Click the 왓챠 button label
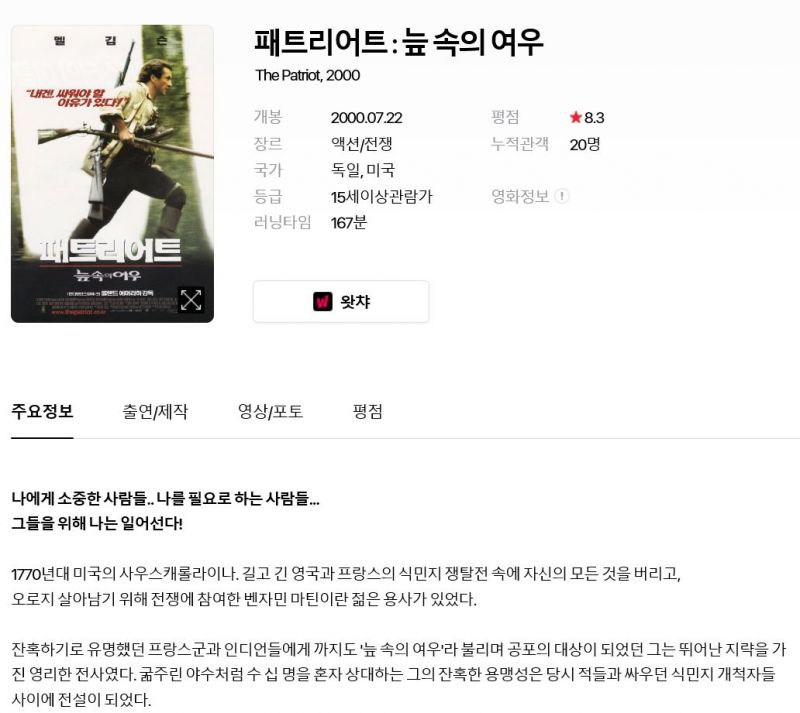 point(355,302)
